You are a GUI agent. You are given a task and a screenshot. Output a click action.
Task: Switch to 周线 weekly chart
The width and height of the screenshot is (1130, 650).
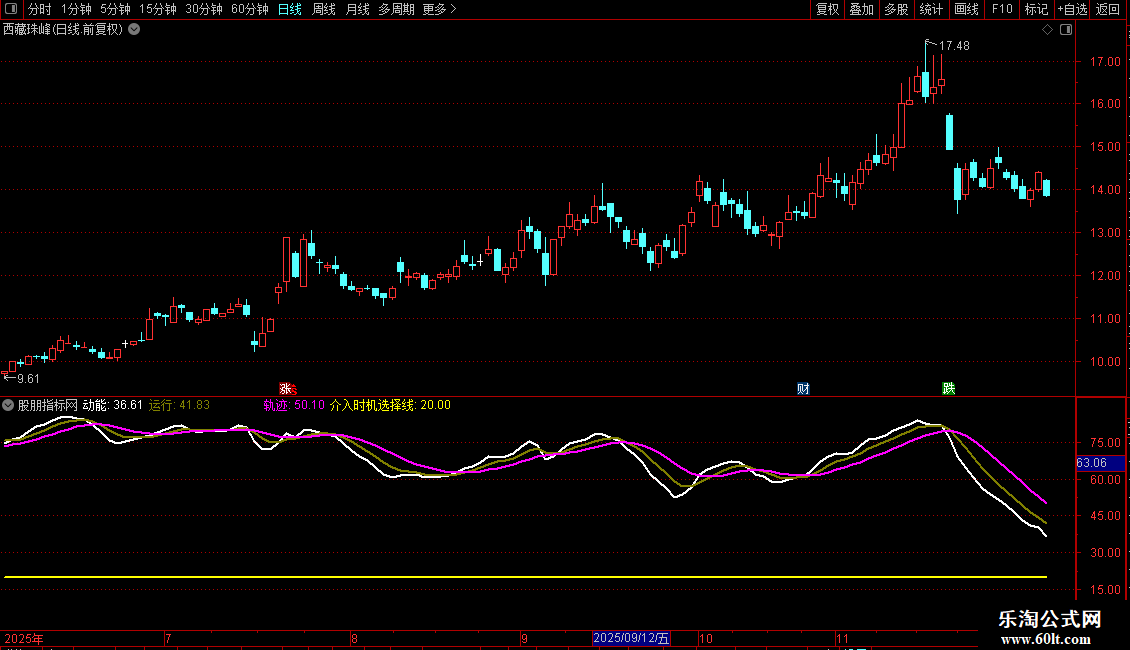(323, 9)
